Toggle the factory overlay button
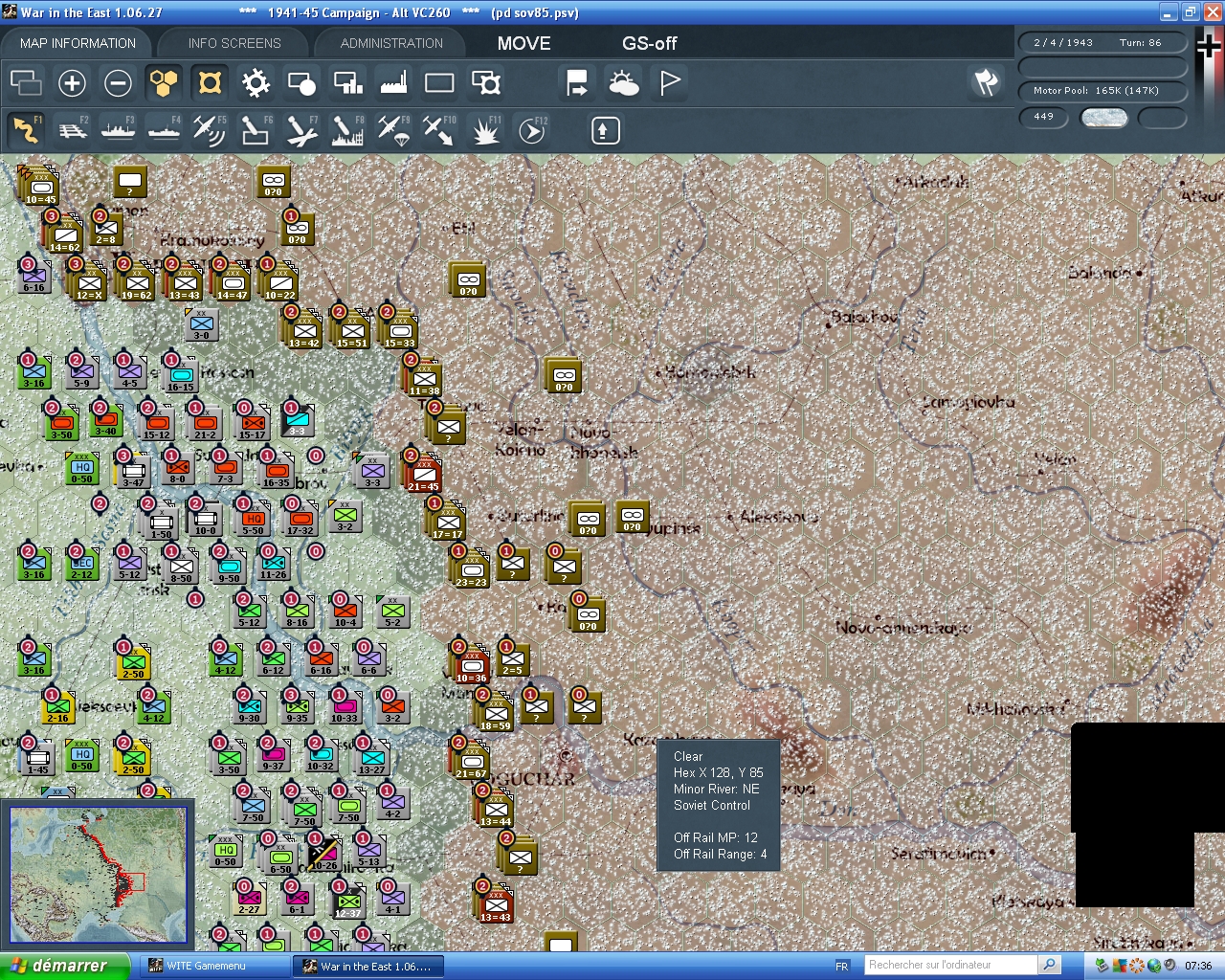 [393, 83]
